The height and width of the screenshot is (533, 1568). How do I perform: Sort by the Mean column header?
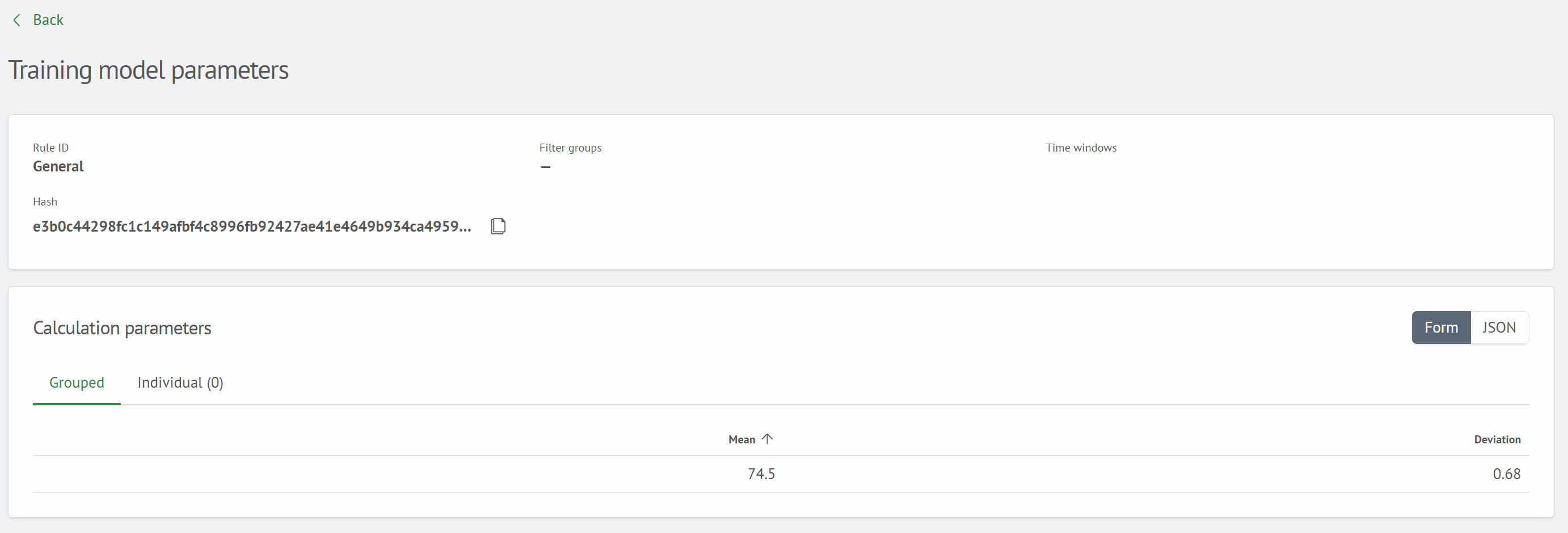click(741, 439)
